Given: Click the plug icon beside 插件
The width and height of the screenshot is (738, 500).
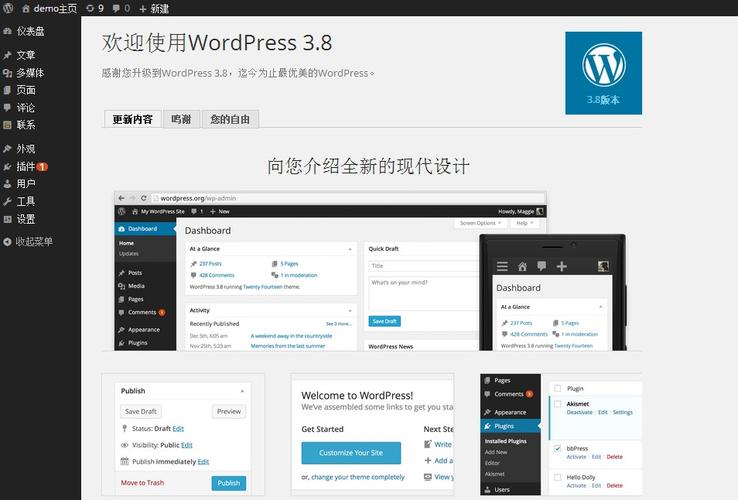Looking at the screenshot, I should tap(7, 167).
